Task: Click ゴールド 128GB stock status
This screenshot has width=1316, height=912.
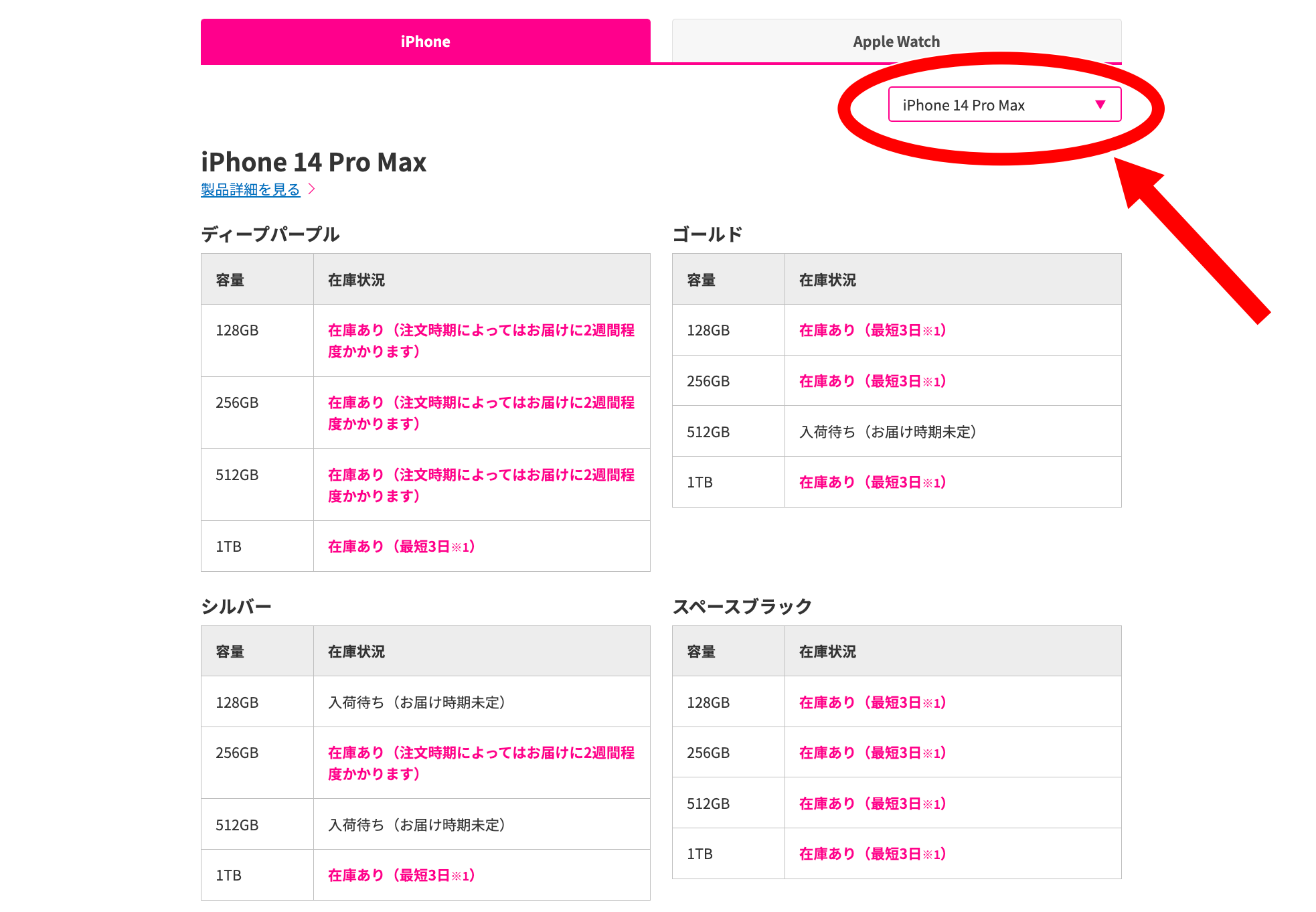Action: 873,330
